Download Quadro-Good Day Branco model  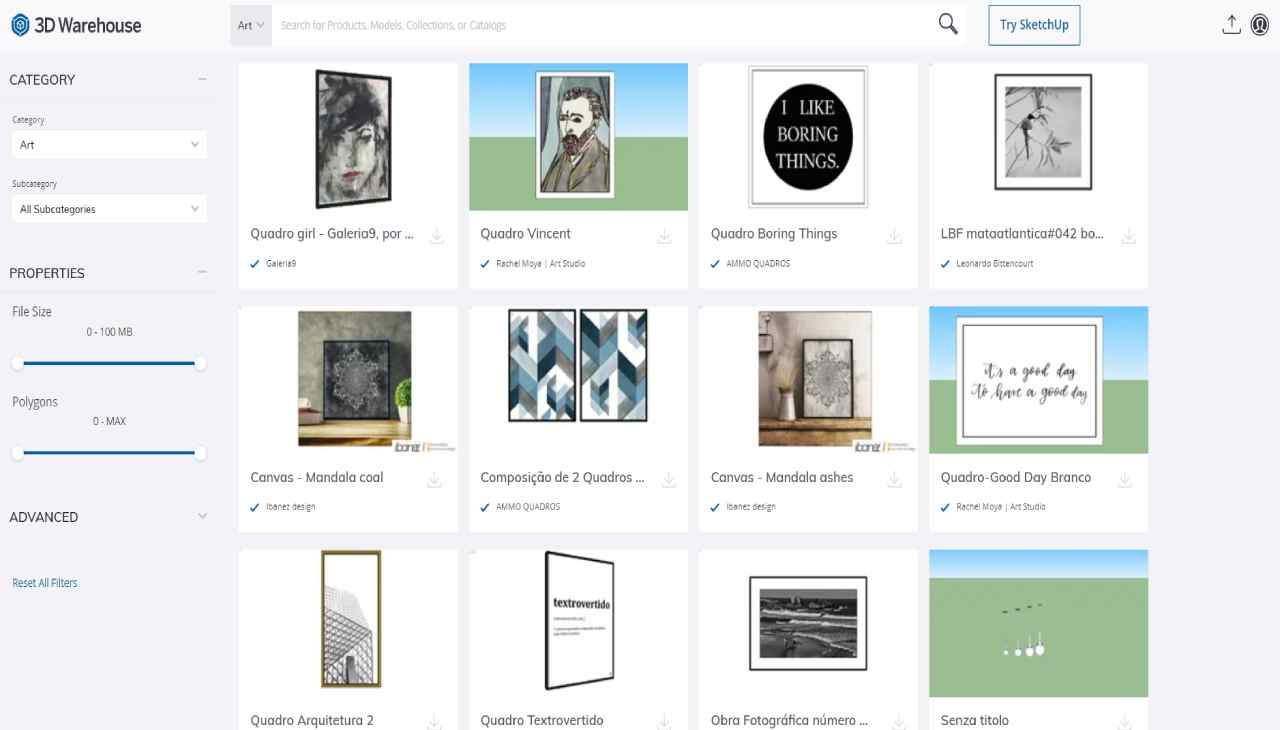1125,480
